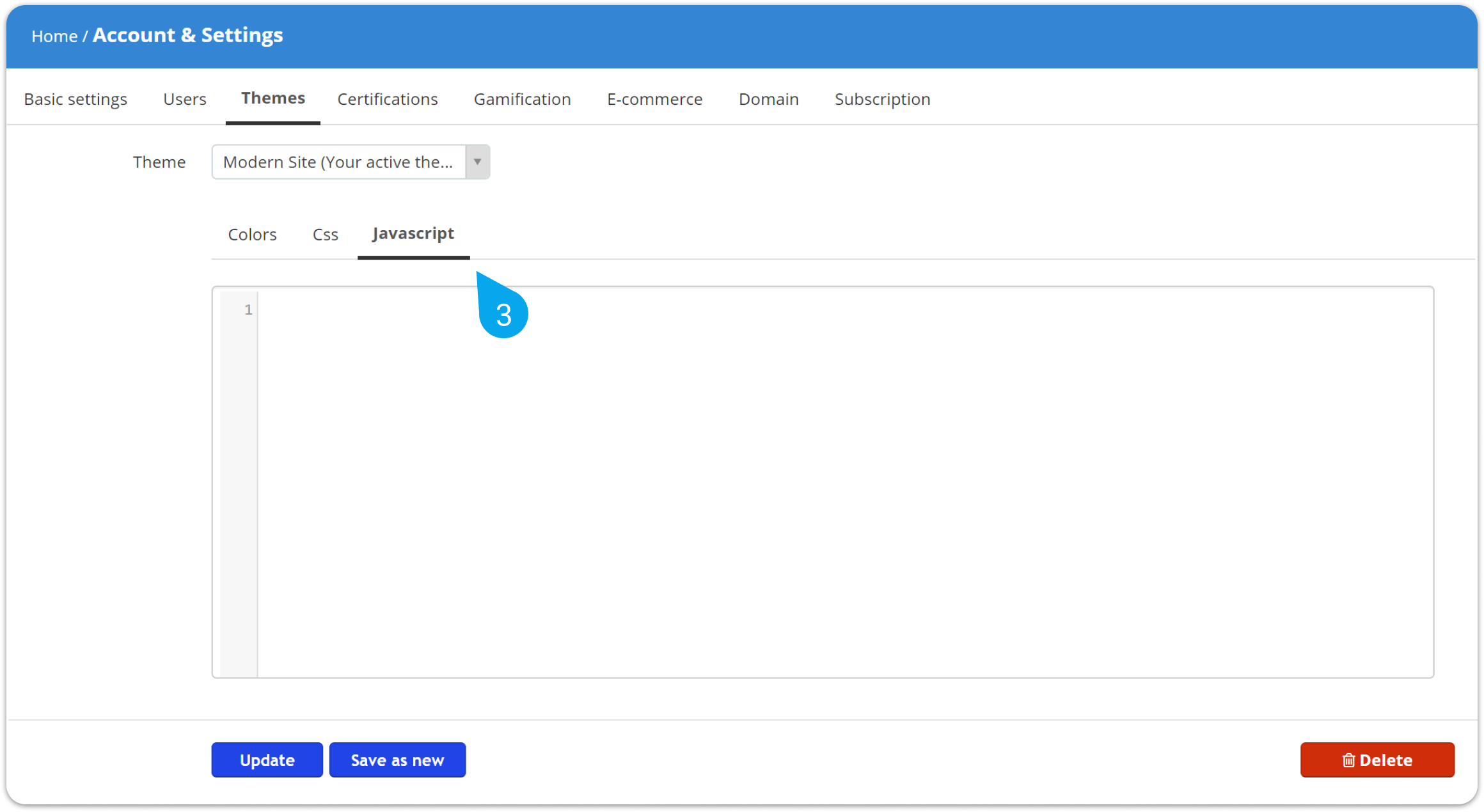Viewport: 1484px width, 812px height.
Task: Open the Css sub-tab
Action: [x=325, y=235]
